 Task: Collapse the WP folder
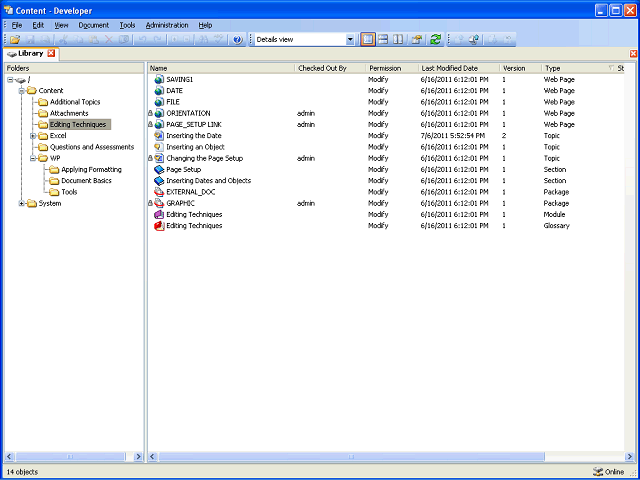click(x=33, y=158)
